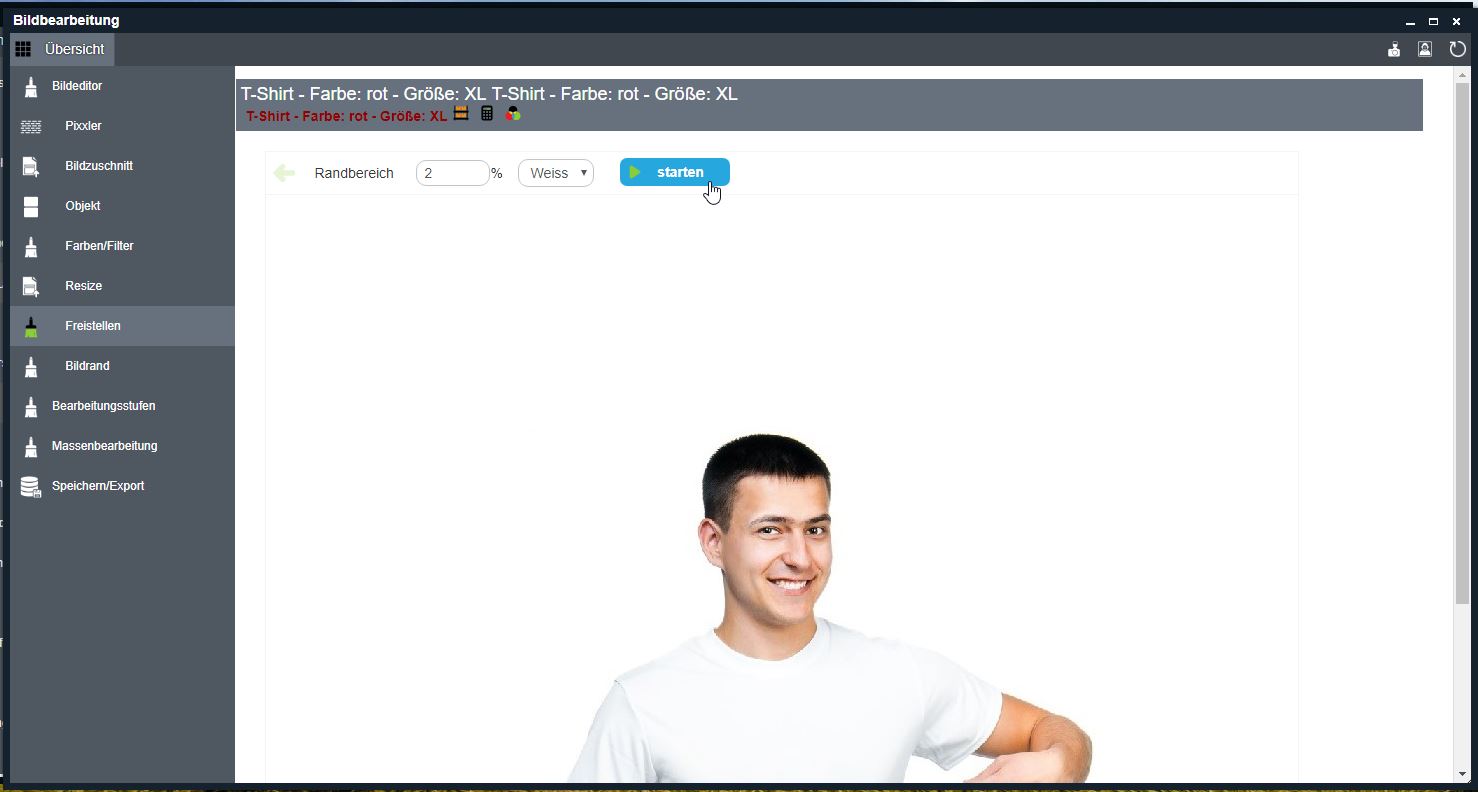The width and height of the screenshot is (1478, 792).
Task: Open the Bearbeitungsstufen menu entry
Action: 122,406
